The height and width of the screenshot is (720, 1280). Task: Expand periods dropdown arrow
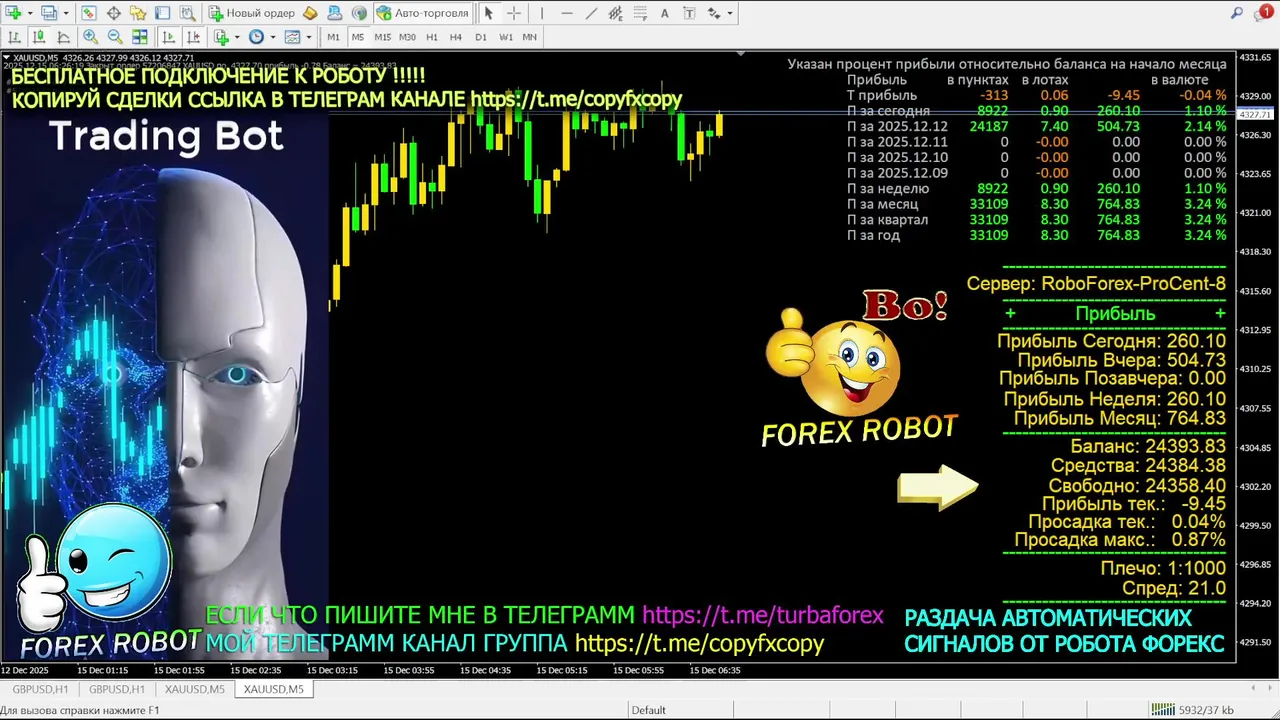(x=273, y=37)
